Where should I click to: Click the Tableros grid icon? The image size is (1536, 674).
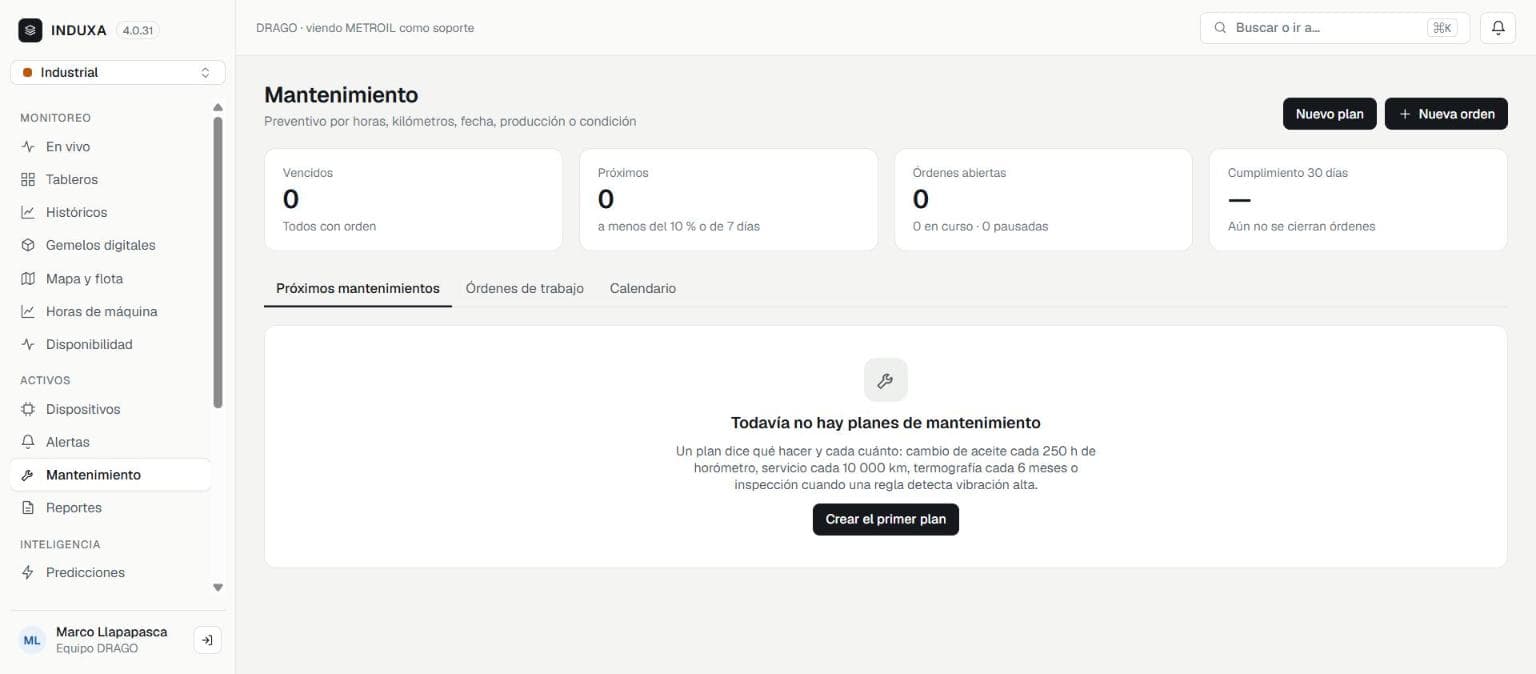click(28, 180)
